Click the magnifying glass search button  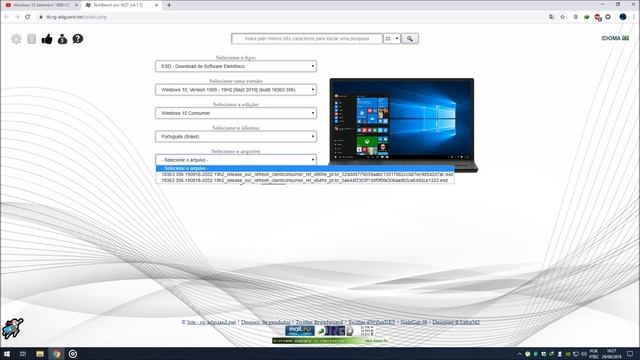[410, 38]
